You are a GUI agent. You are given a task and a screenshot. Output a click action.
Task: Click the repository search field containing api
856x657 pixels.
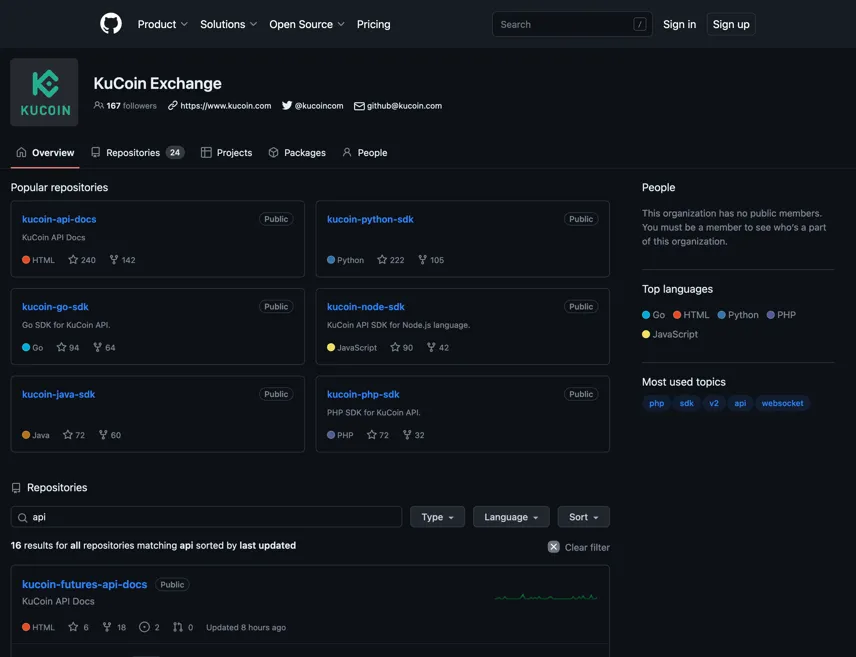tap(206, 517)
